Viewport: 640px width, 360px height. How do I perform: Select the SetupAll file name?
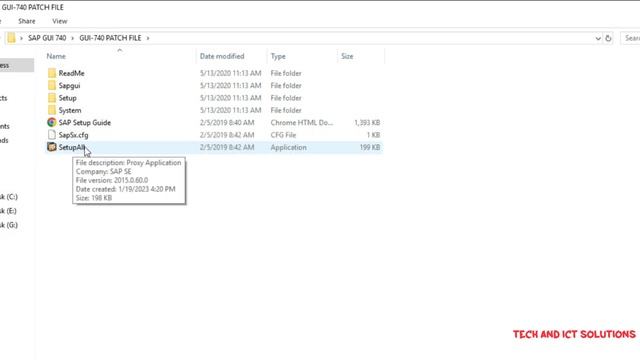[72, 147]
